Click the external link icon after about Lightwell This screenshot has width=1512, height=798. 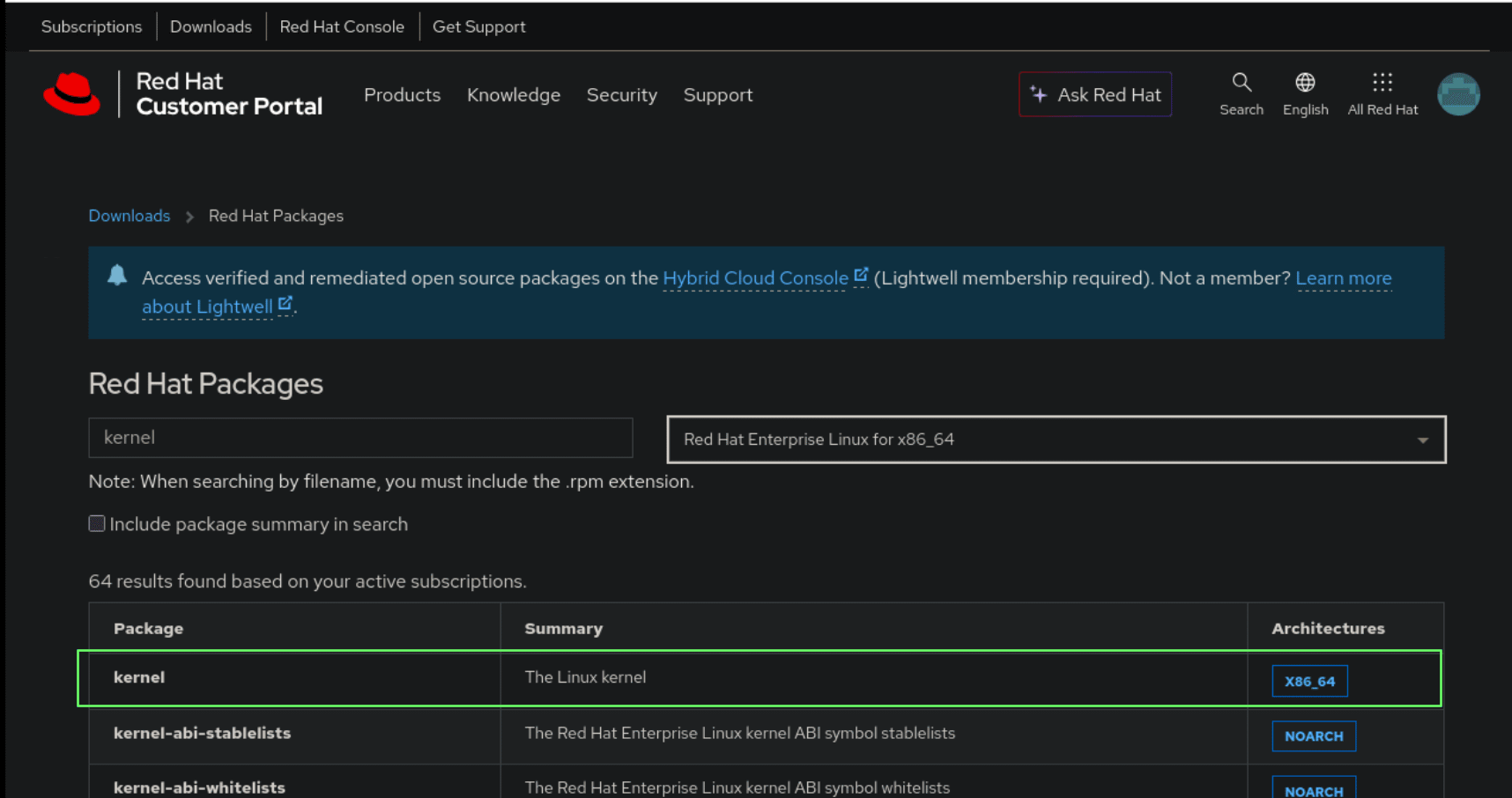(285, 304)
